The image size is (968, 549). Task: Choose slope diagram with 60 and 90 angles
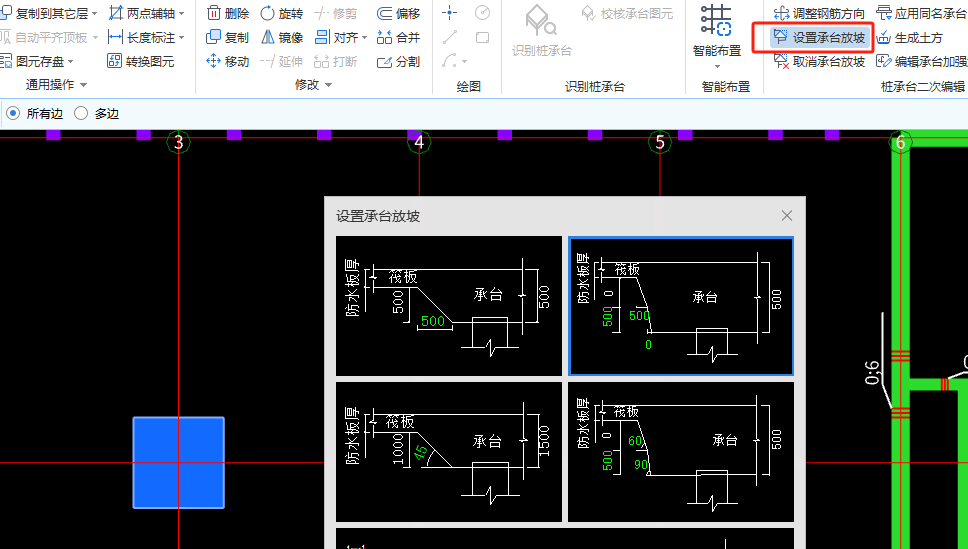pos(681,451)
